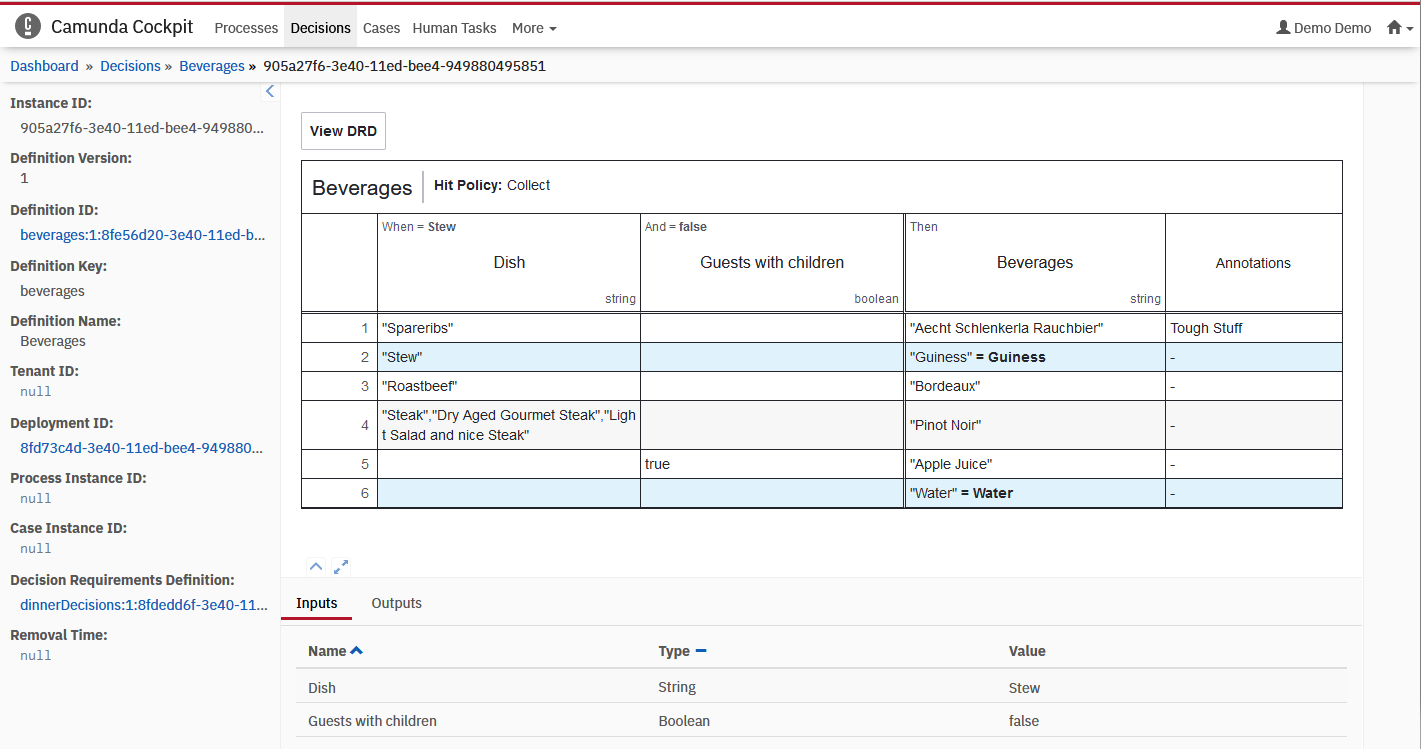Open the Beverages breadcrumb link
The image size is (1421, 749).
click(212, 66)
